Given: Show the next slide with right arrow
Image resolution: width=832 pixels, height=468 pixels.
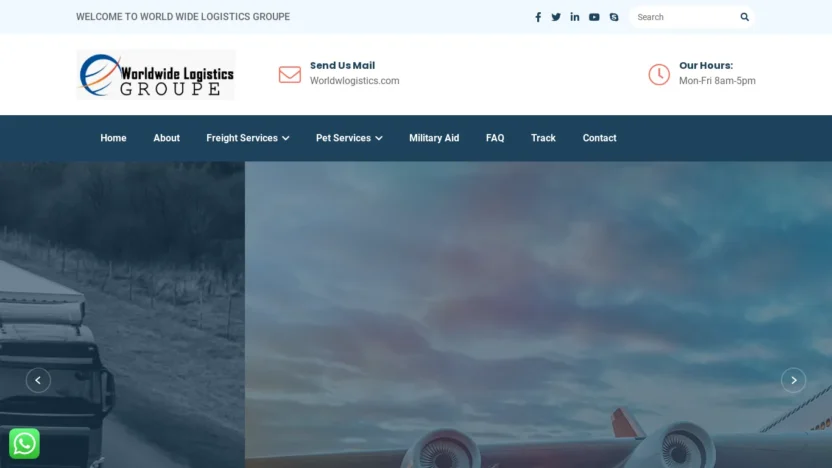Looking at the screenshot, I should pos(793,380).
